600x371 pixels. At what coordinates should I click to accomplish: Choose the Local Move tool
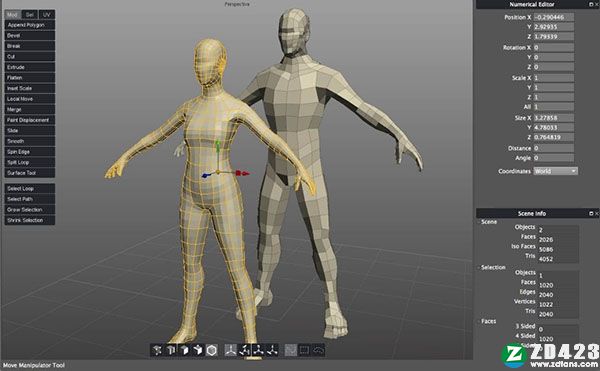pos(30,99)
